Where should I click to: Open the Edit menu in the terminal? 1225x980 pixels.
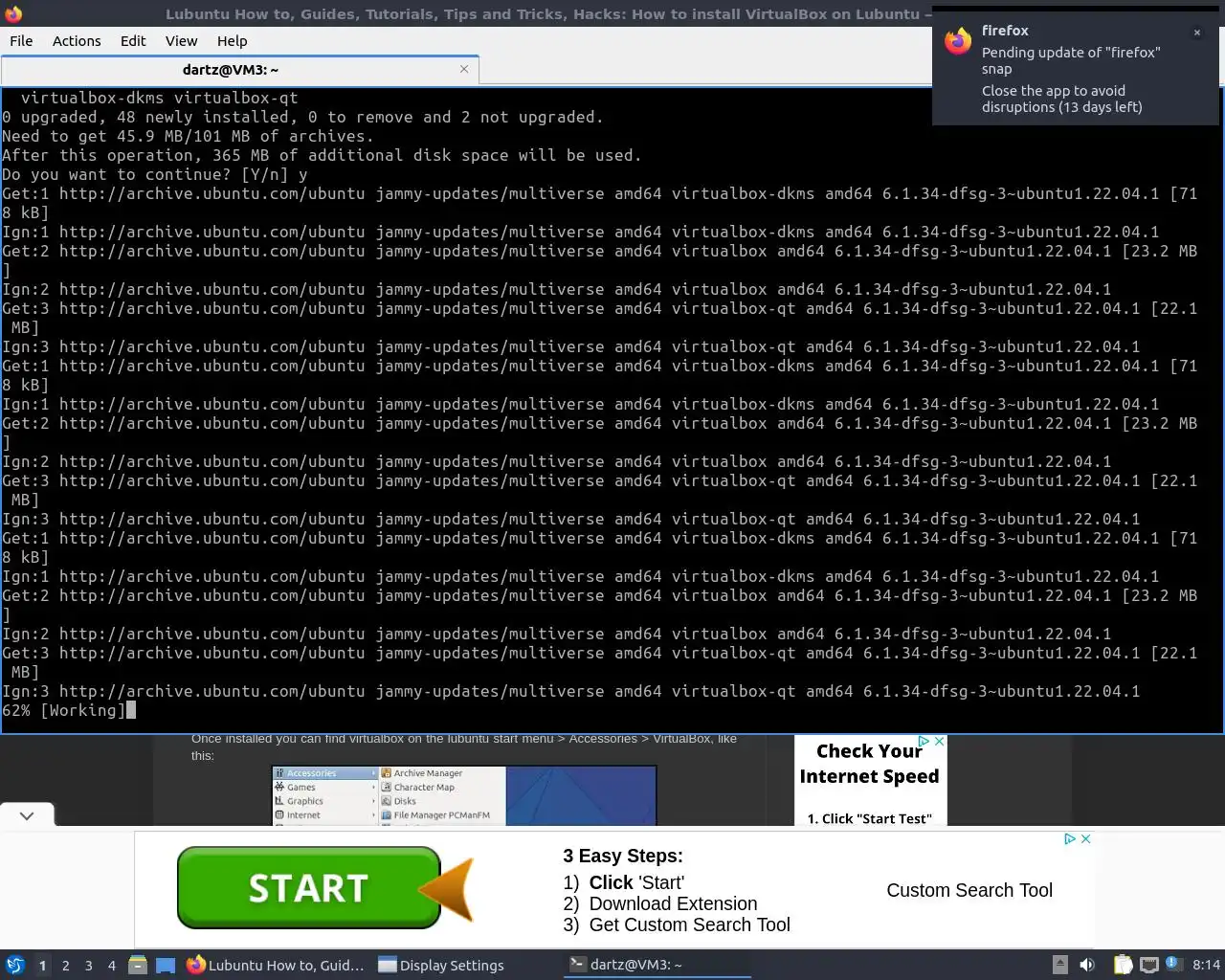(133, 41)
